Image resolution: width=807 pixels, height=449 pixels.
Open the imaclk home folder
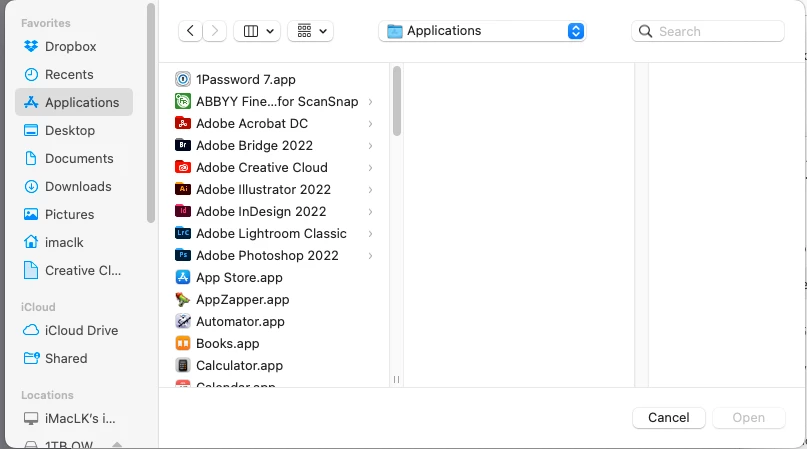pyautogui.click(x=74, y=242)
